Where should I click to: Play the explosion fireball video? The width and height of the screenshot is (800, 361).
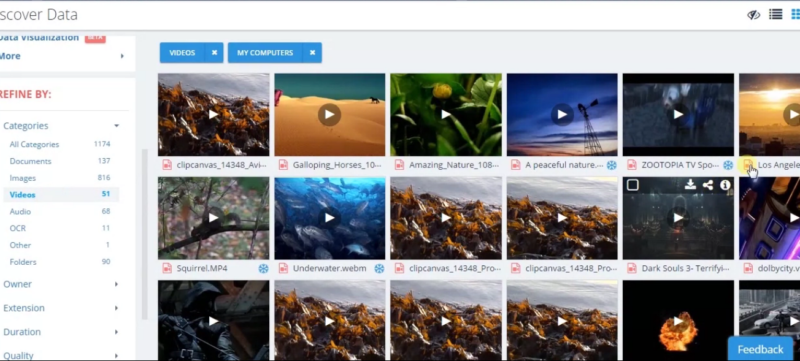(678, 321)
